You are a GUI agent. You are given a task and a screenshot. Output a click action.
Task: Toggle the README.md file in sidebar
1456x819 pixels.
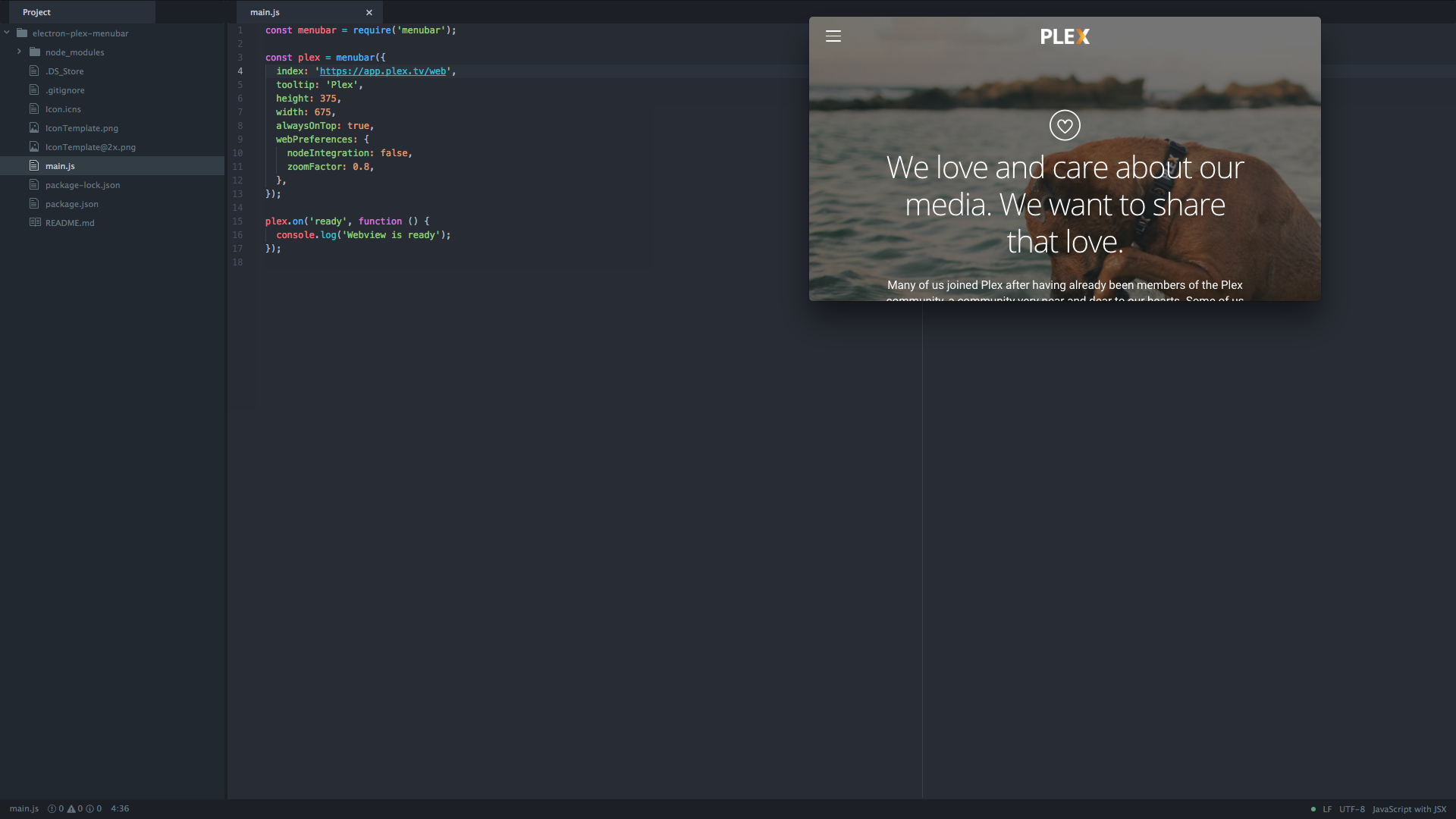(x=70, y=222)
